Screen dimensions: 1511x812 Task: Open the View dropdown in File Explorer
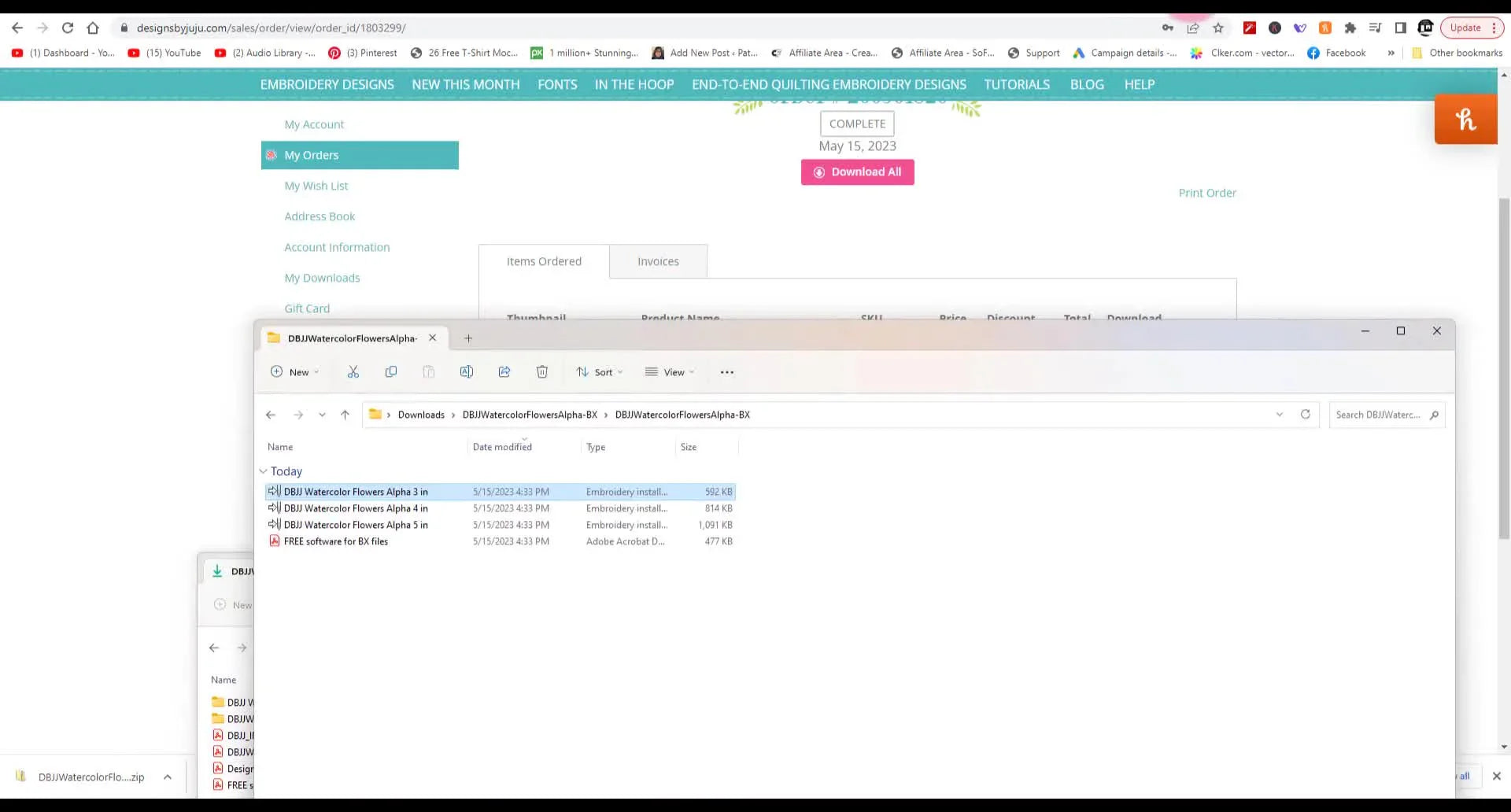click(670, 372)
